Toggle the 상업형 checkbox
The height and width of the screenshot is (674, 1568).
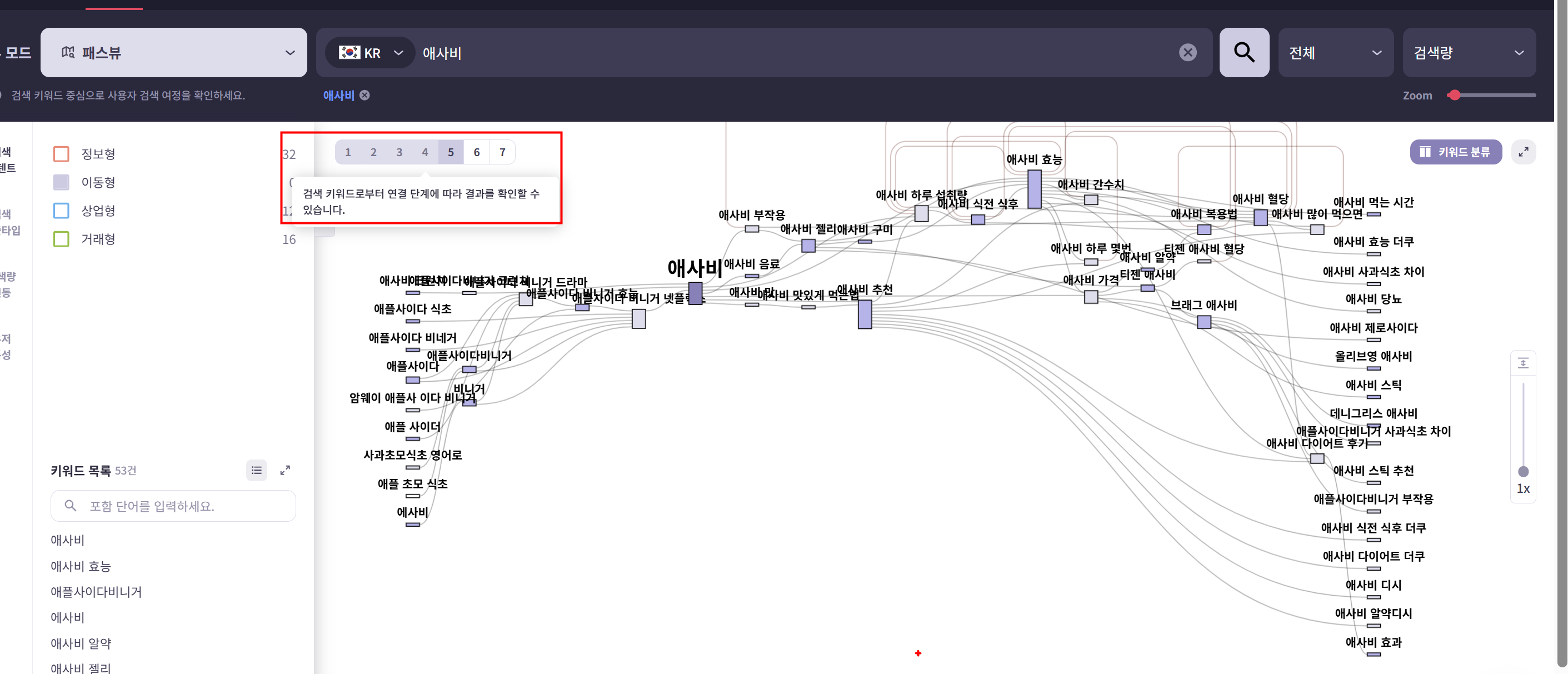click(x=62, y=211)
